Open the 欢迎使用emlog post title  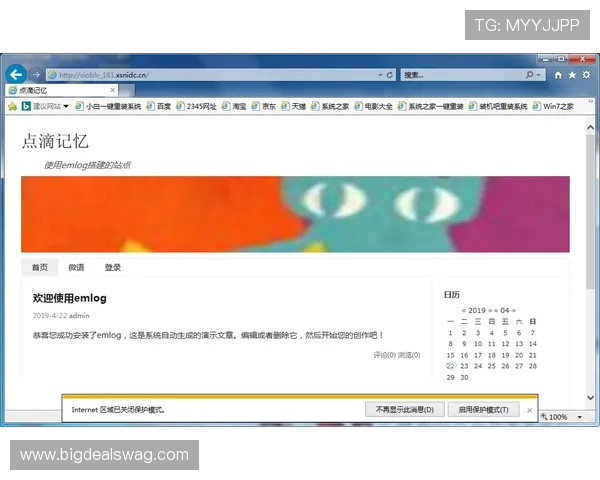(69, 298)
